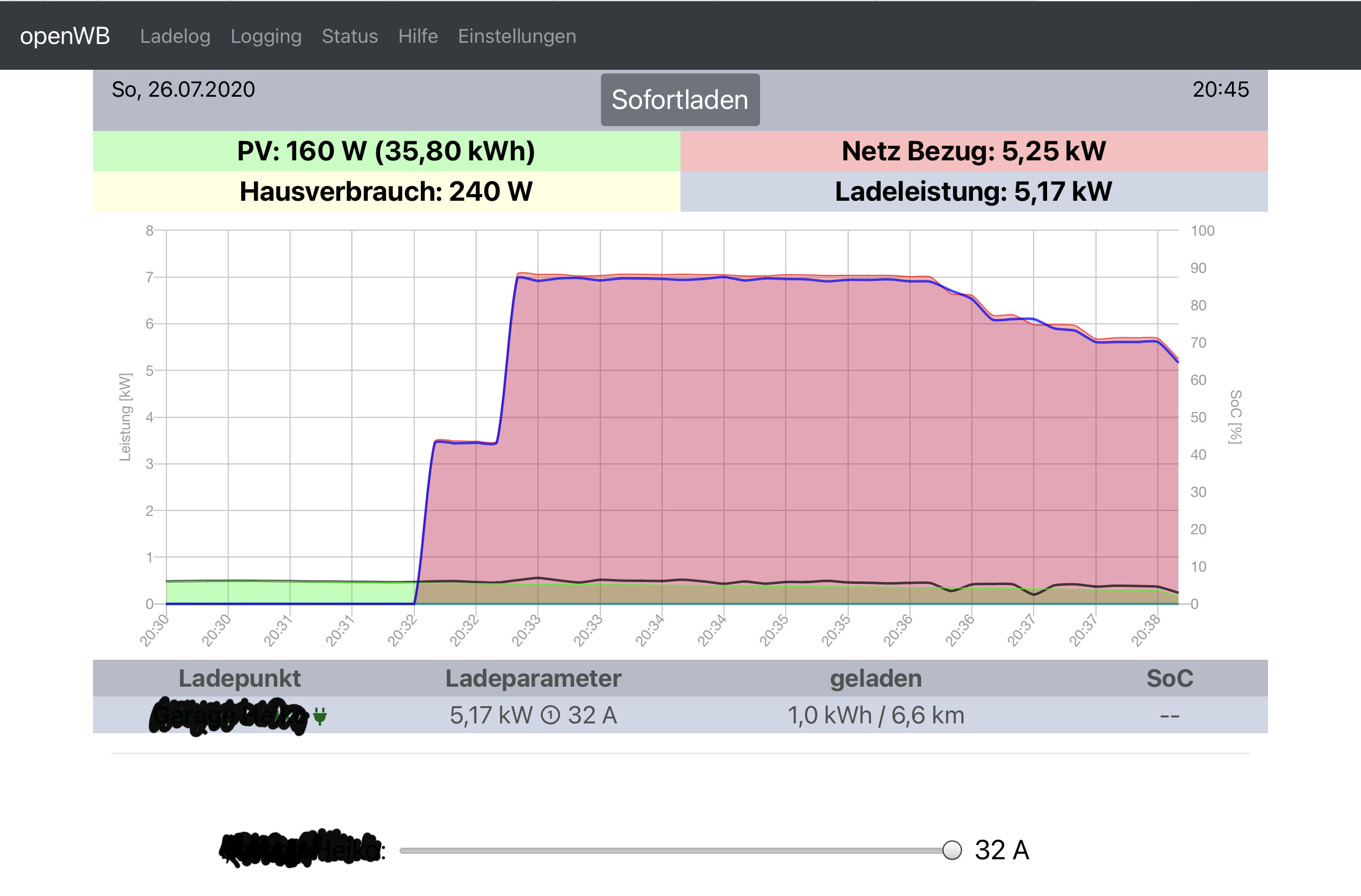Viewport: 1361px width, 896px height.
Task: Open the Logging page
Action: point(266,36)
